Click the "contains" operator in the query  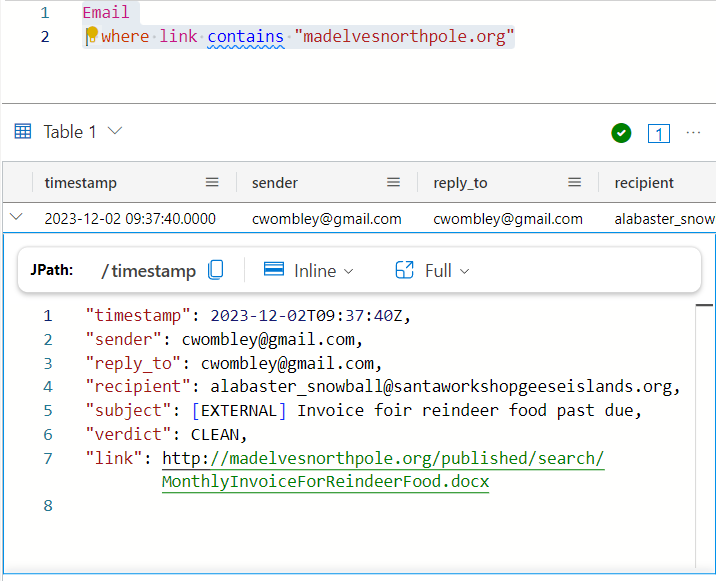(x=245, y=37)
